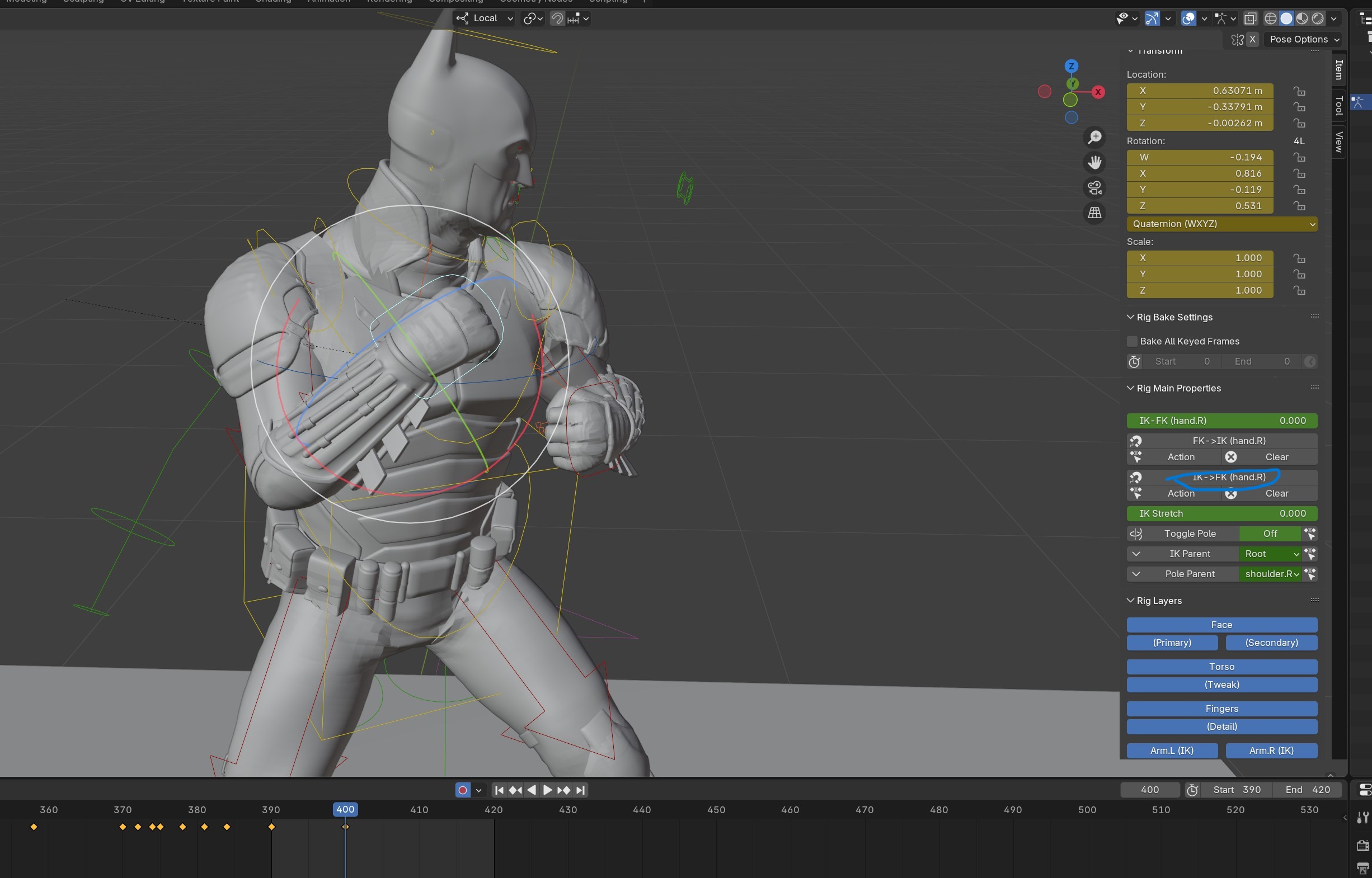This screenshot has width=1372, height=878.
Task: Collapse the Rig Main Properties panel
Action: pos(1130,389)
